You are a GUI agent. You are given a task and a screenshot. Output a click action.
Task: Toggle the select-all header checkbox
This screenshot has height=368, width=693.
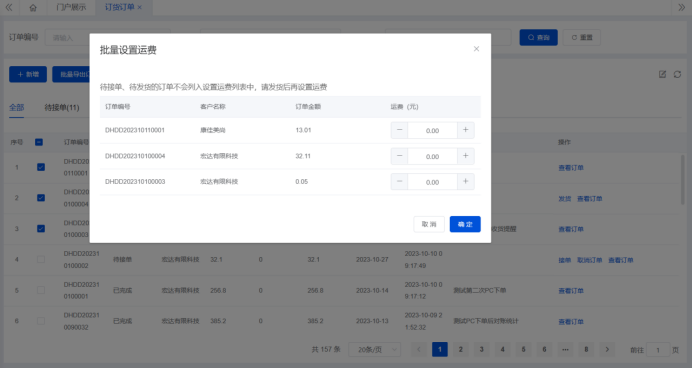[x=39, y=142]
